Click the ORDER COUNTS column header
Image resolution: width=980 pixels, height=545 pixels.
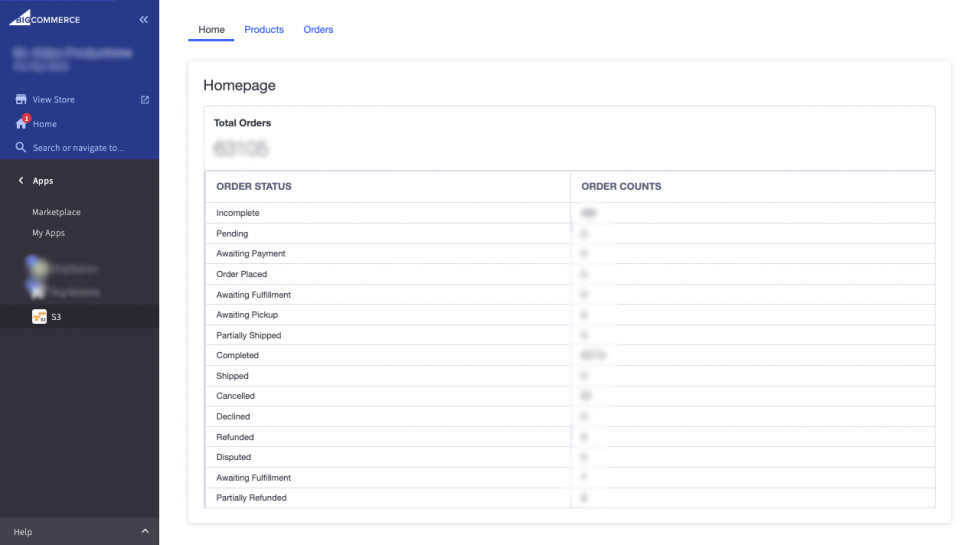[621, 187]
